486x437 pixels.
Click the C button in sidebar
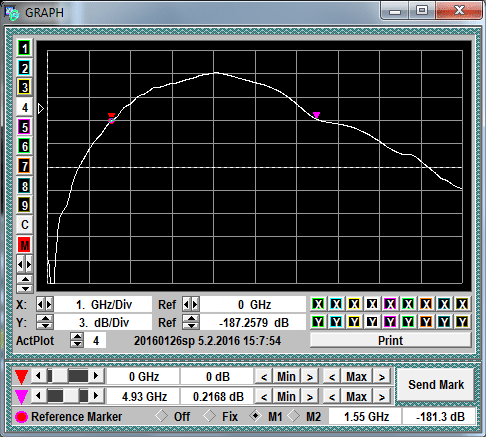click(24, 225)
